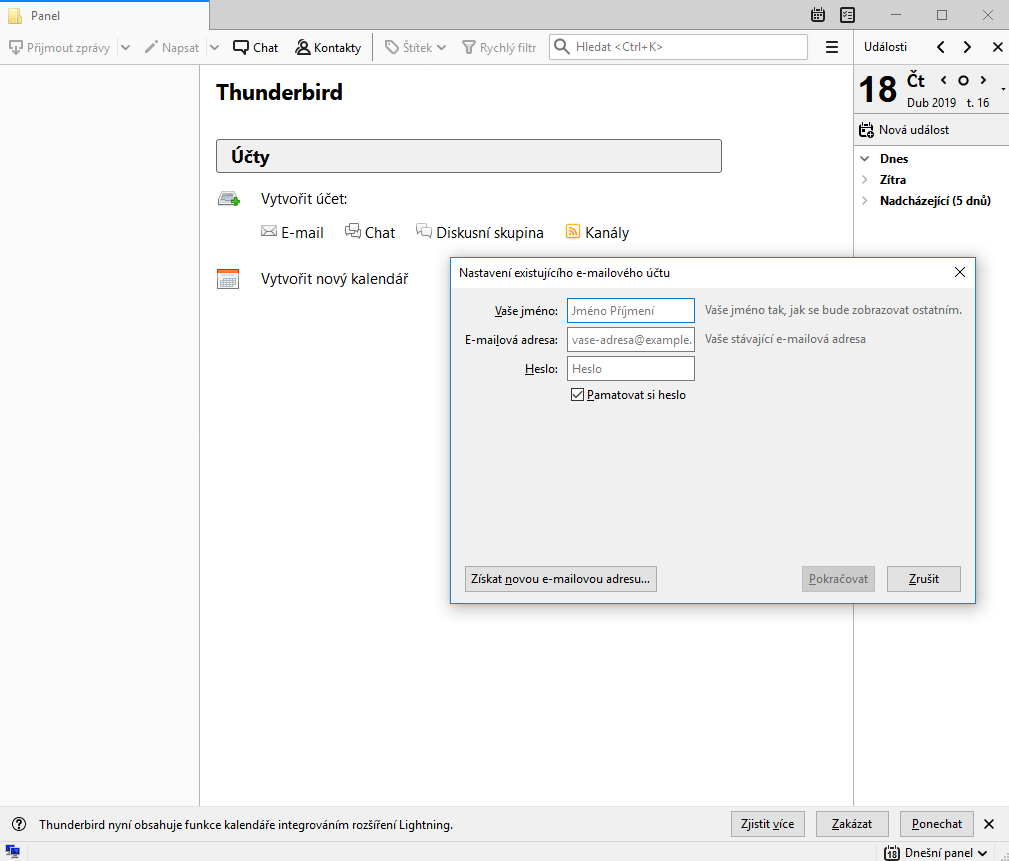Go to next day in mini calendar
The image size is (1009, 861).
tap(983, 80)
